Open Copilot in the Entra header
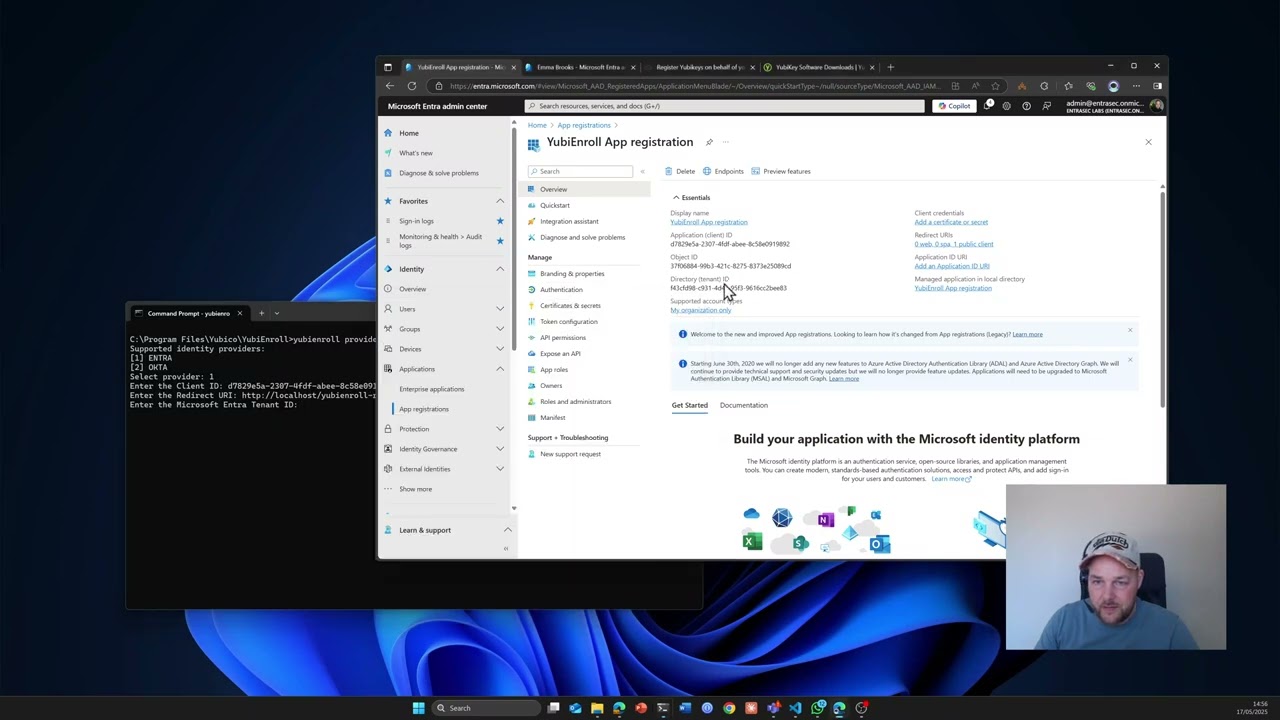1280x720 pixels. click(954, 106)
